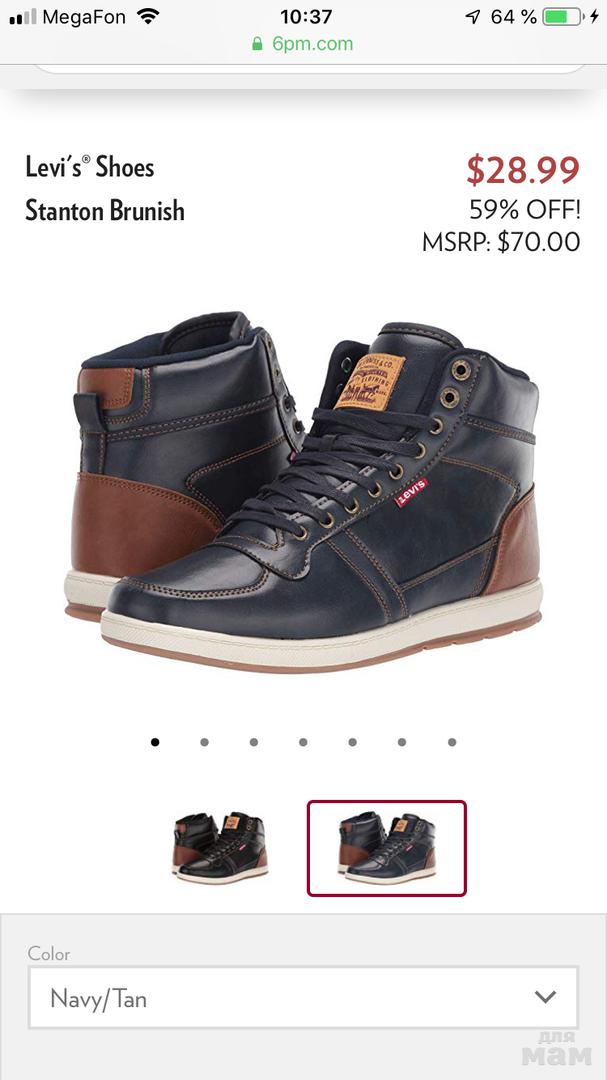607x1080 pixels.
Task: Select the last image carousel dot
Action: coord(452,742)
